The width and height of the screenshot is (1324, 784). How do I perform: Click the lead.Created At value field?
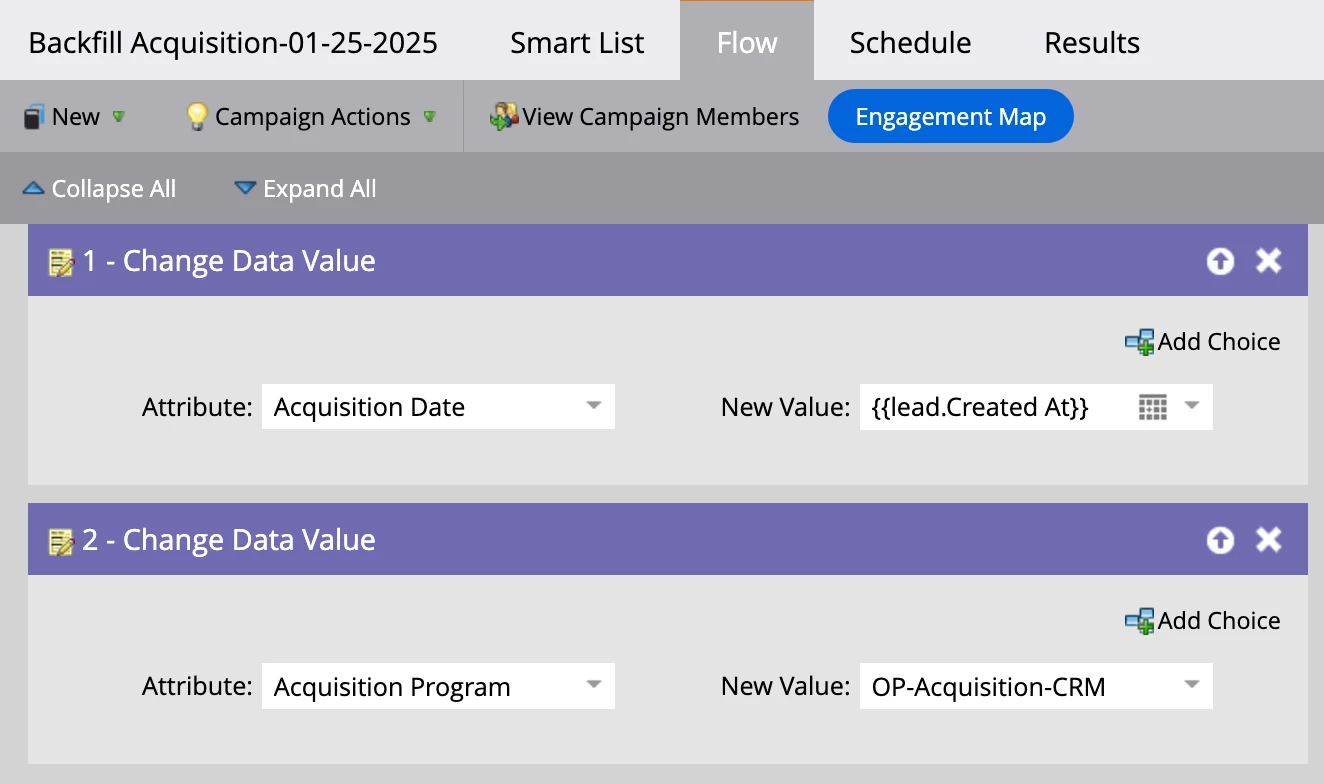990,407
